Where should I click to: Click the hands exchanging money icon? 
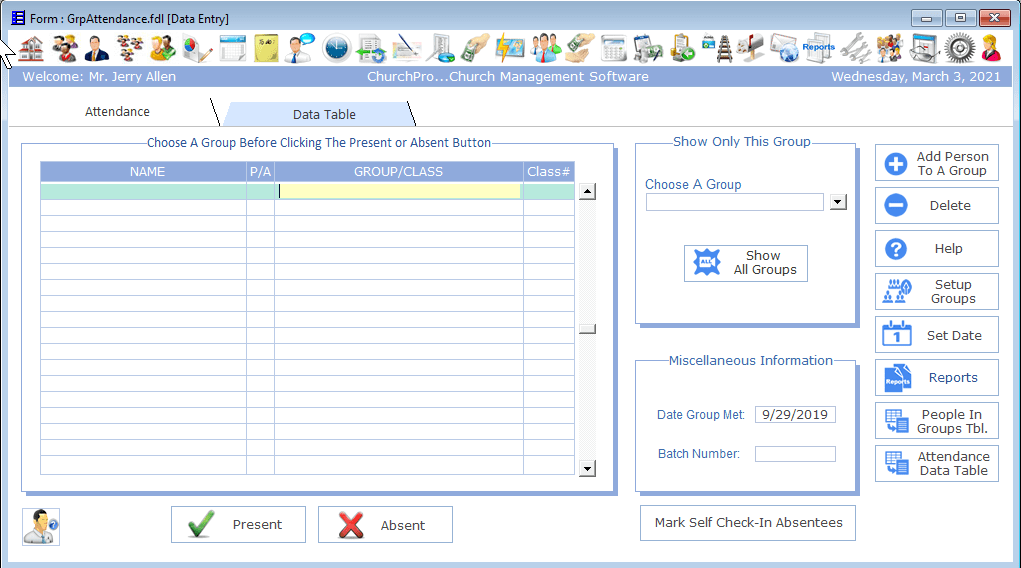coord(580,49)
